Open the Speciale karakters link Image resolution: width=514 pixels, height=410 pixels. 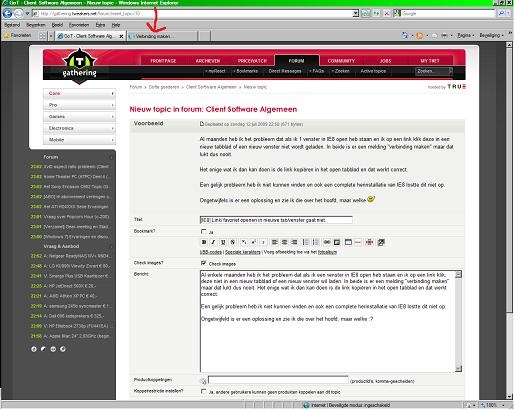243,252
